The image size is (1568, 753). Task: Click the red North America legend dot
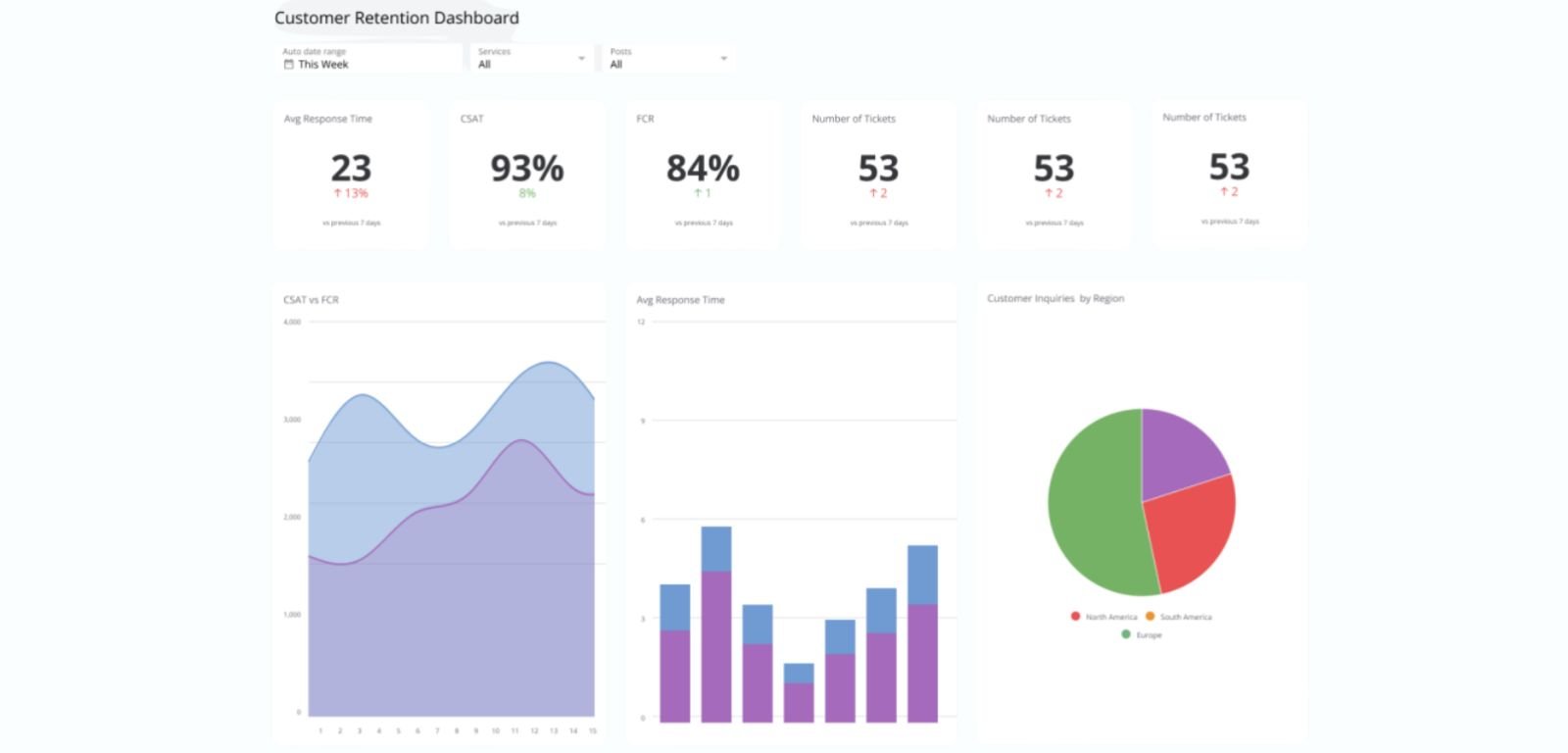pos(1075,617)
